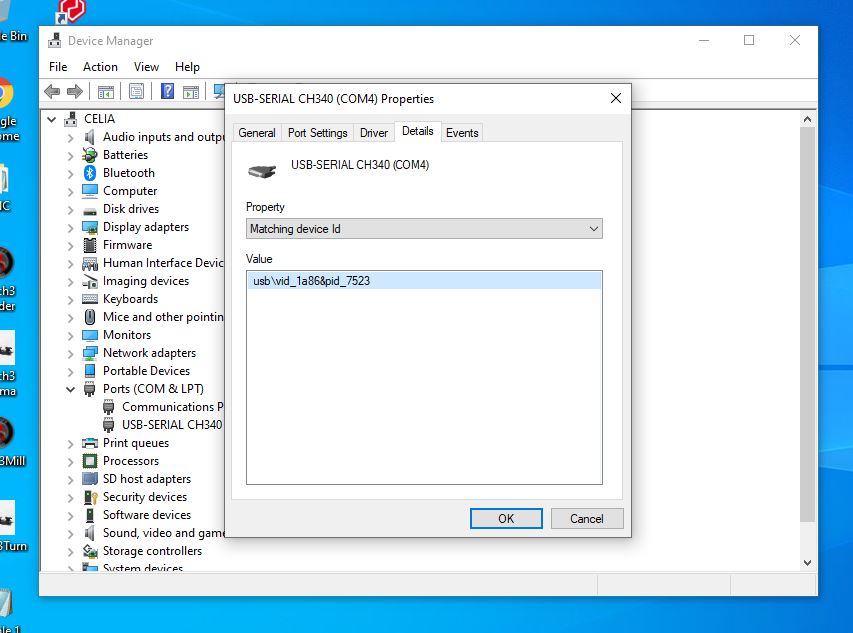Select the Display adapters icon
This screenshot has width=853, height=633.
click(x=90, y=227)
